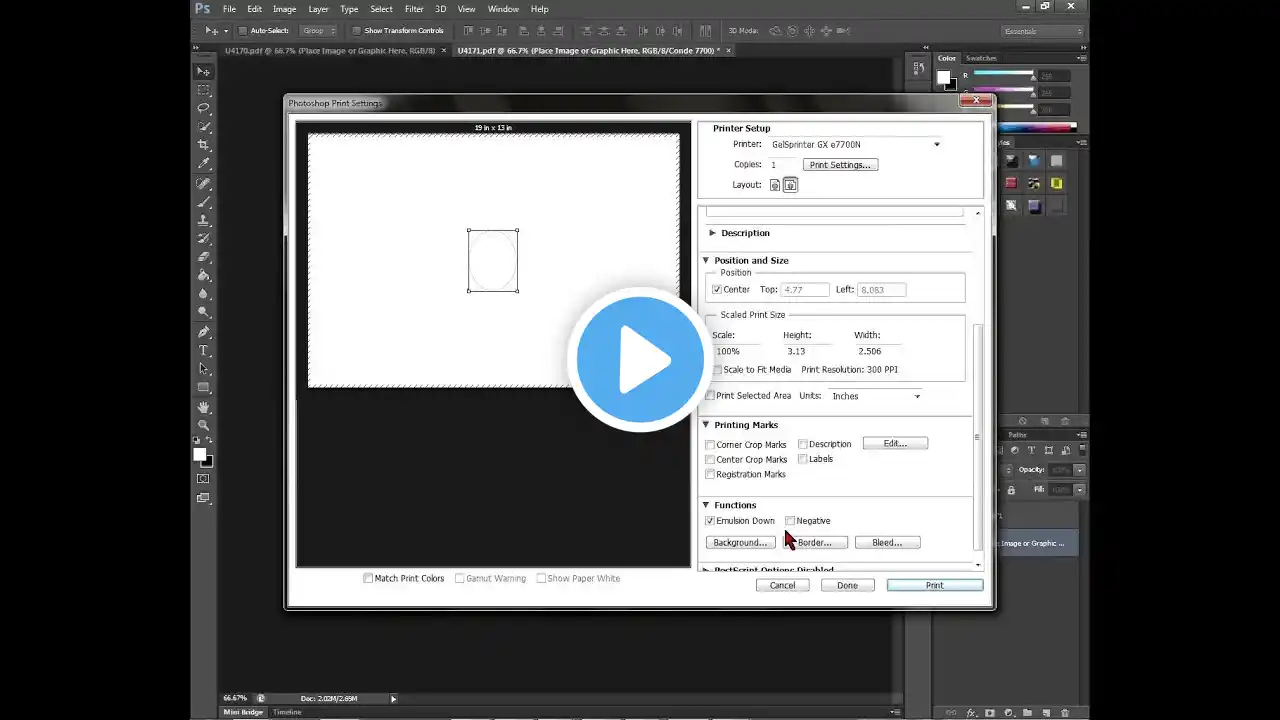Select the Quick Selection tool
The width and height of the screenshot is (1280, 720).
[x=204, y=127]
